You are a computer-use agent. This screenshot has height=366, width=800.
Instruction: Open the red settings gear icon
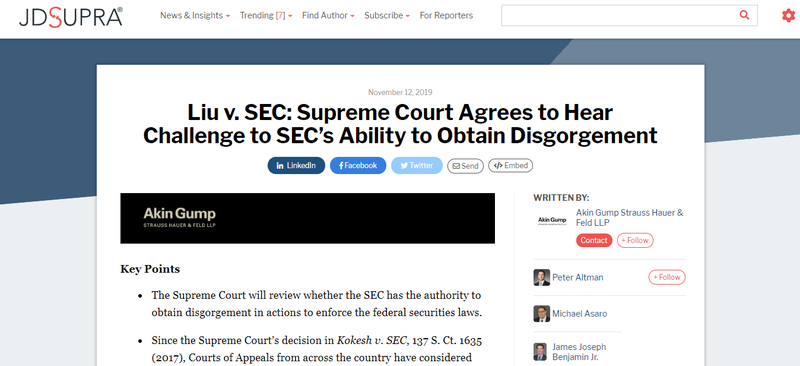[x=788, y=16]
